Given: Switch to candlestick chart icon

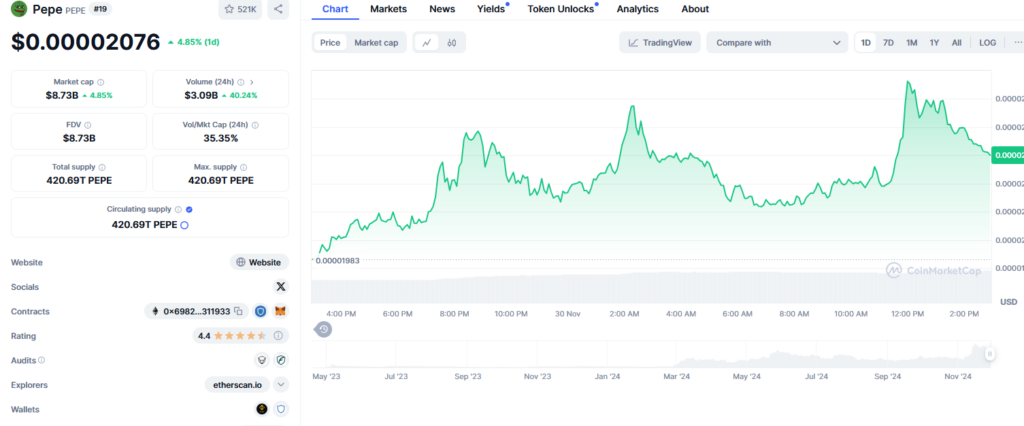Looking at the screenshot, I should click(451, 42).
